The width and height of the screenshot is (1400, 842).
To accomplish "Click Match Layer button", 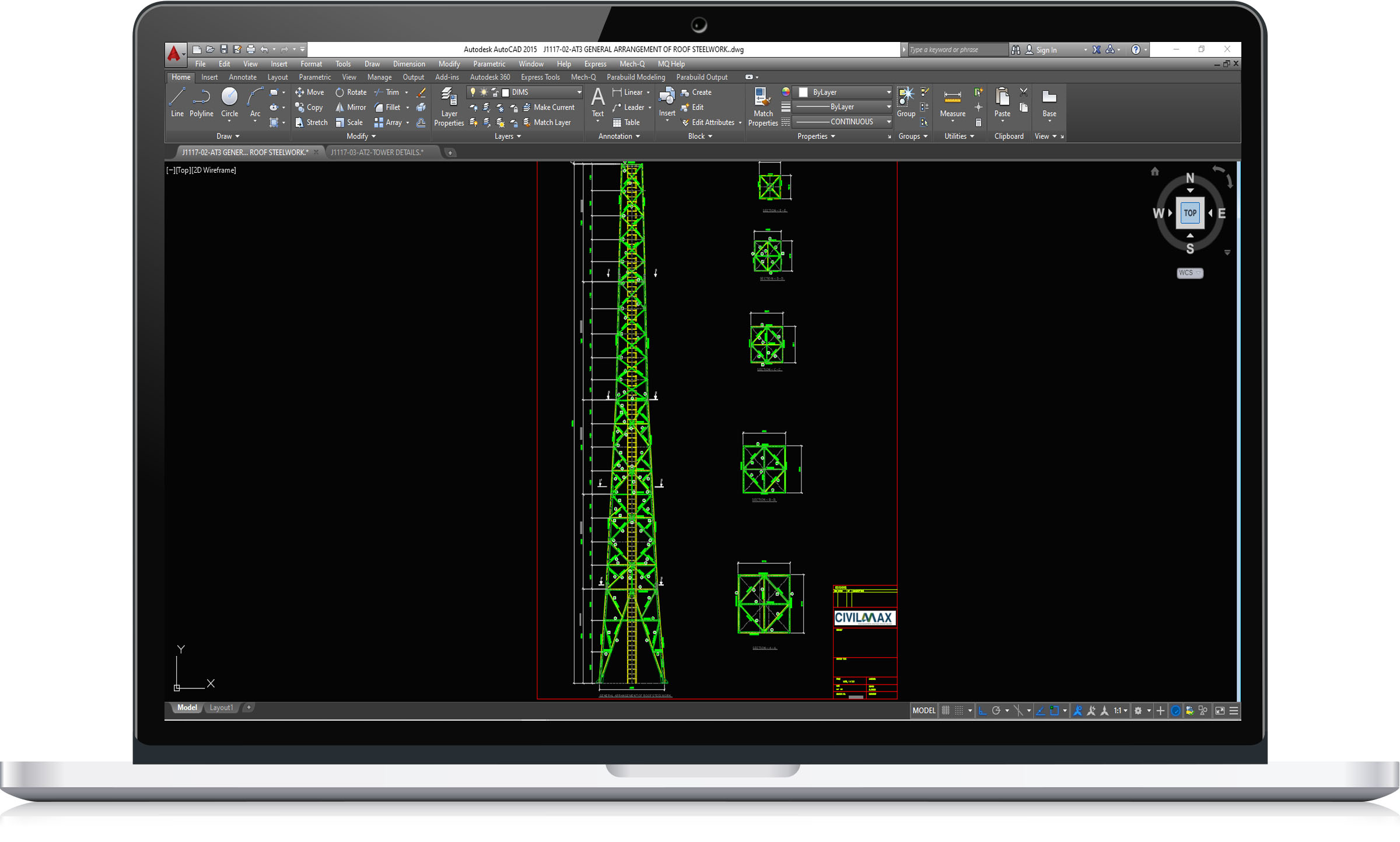I will (x=547, y=122).
